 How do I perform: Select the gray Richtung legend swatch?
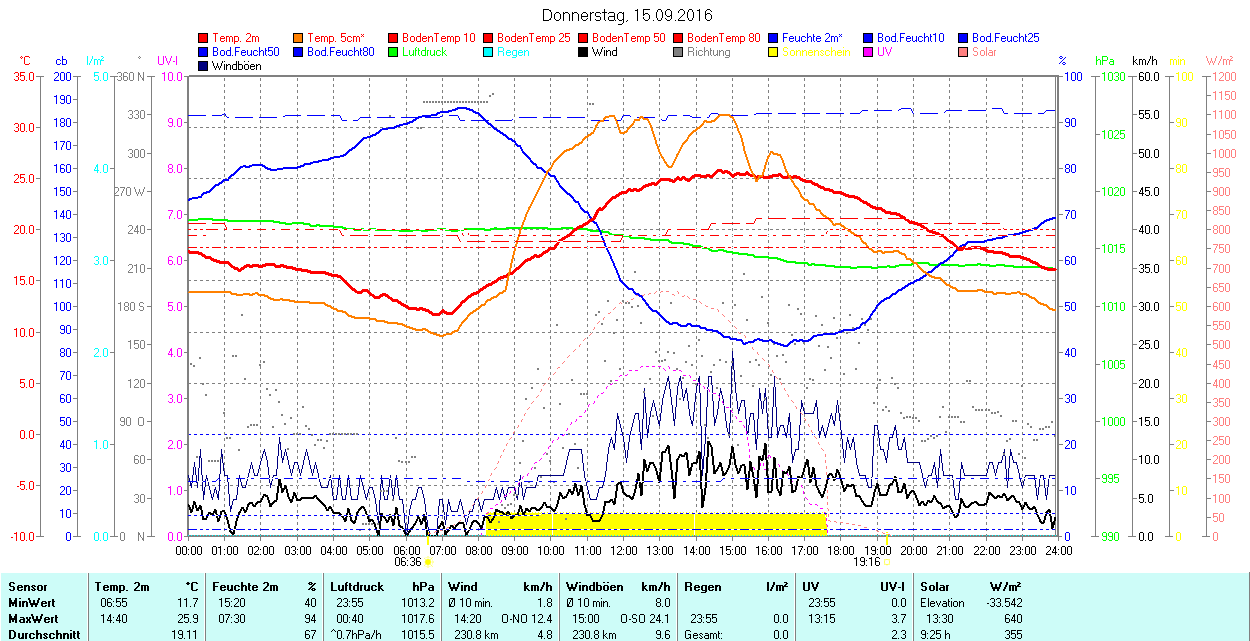click(678, 52)
